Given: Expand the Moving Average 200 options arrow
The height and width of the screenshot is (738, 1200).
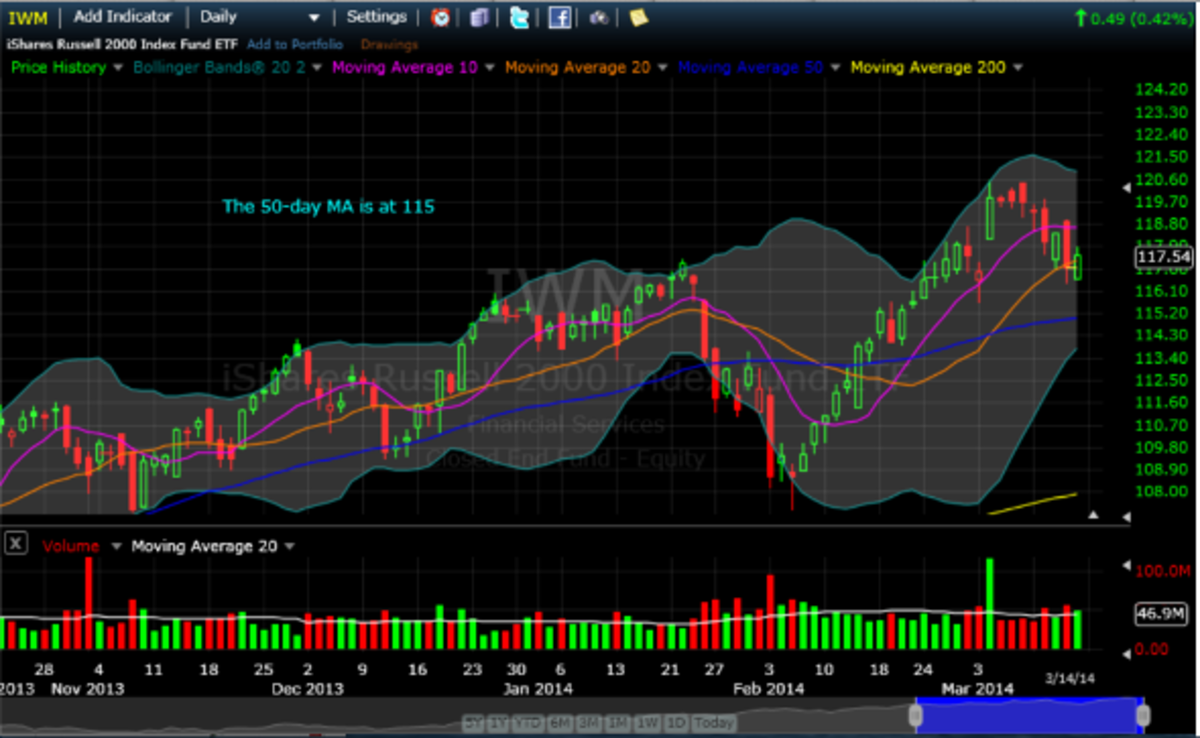Looking at the screenshot, I should pos(1018,68).
